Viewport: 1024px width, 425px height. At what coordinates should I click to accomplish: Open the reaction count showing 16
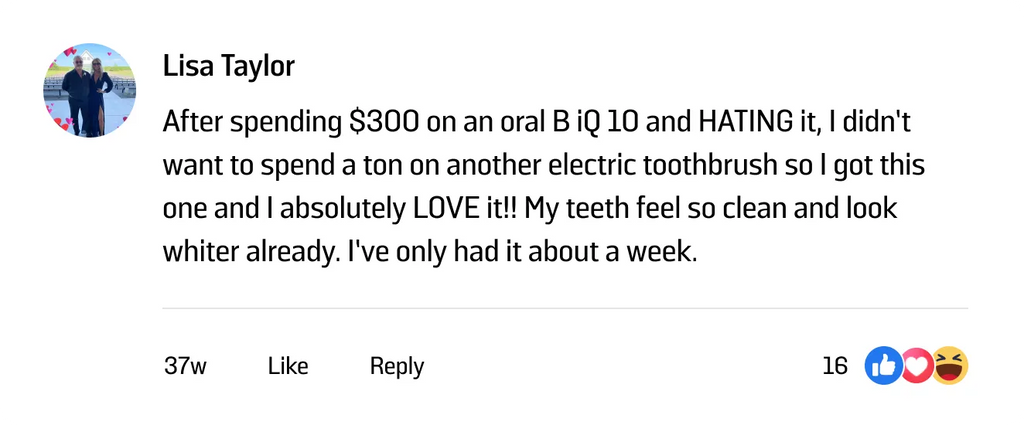click(x=835, y=366)
